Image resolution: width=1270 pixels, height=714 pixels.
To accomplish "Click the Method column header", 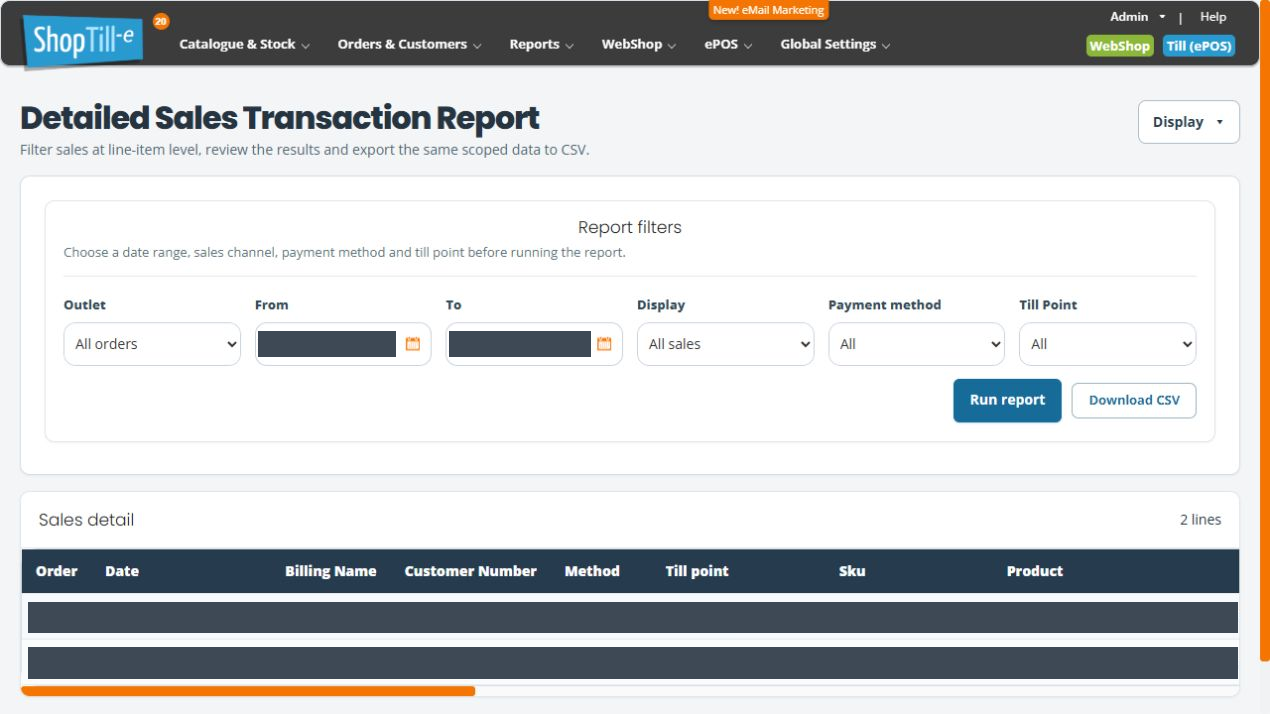I will click(x=592, y=571).
